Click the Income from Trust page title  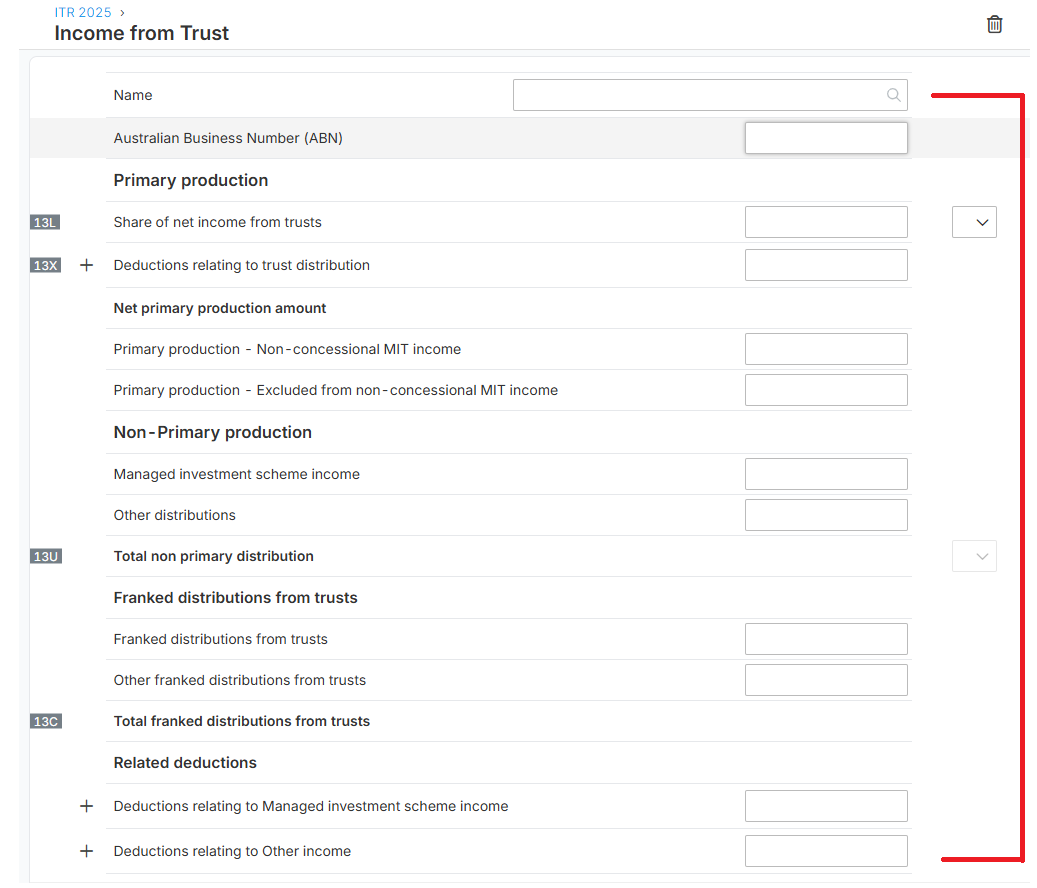(142, 33)
